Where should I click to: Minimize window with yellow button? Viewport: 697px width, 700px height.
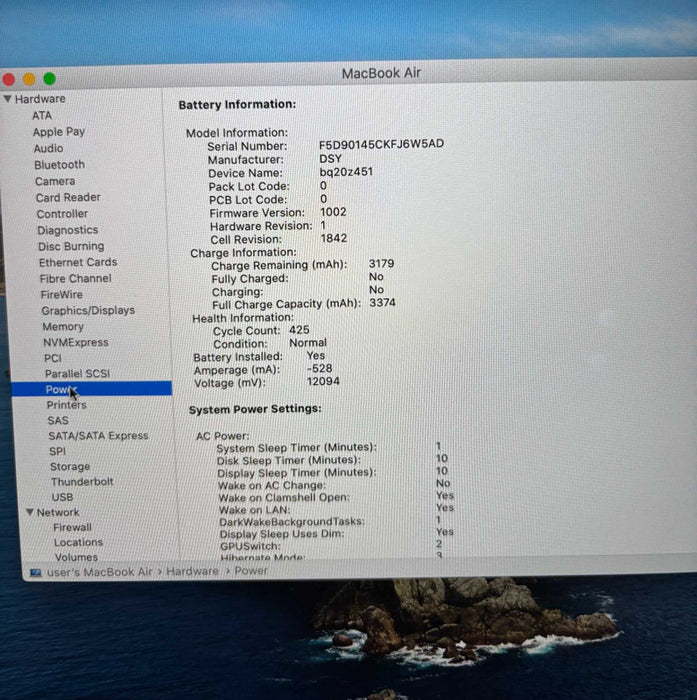tap(29, 79)
